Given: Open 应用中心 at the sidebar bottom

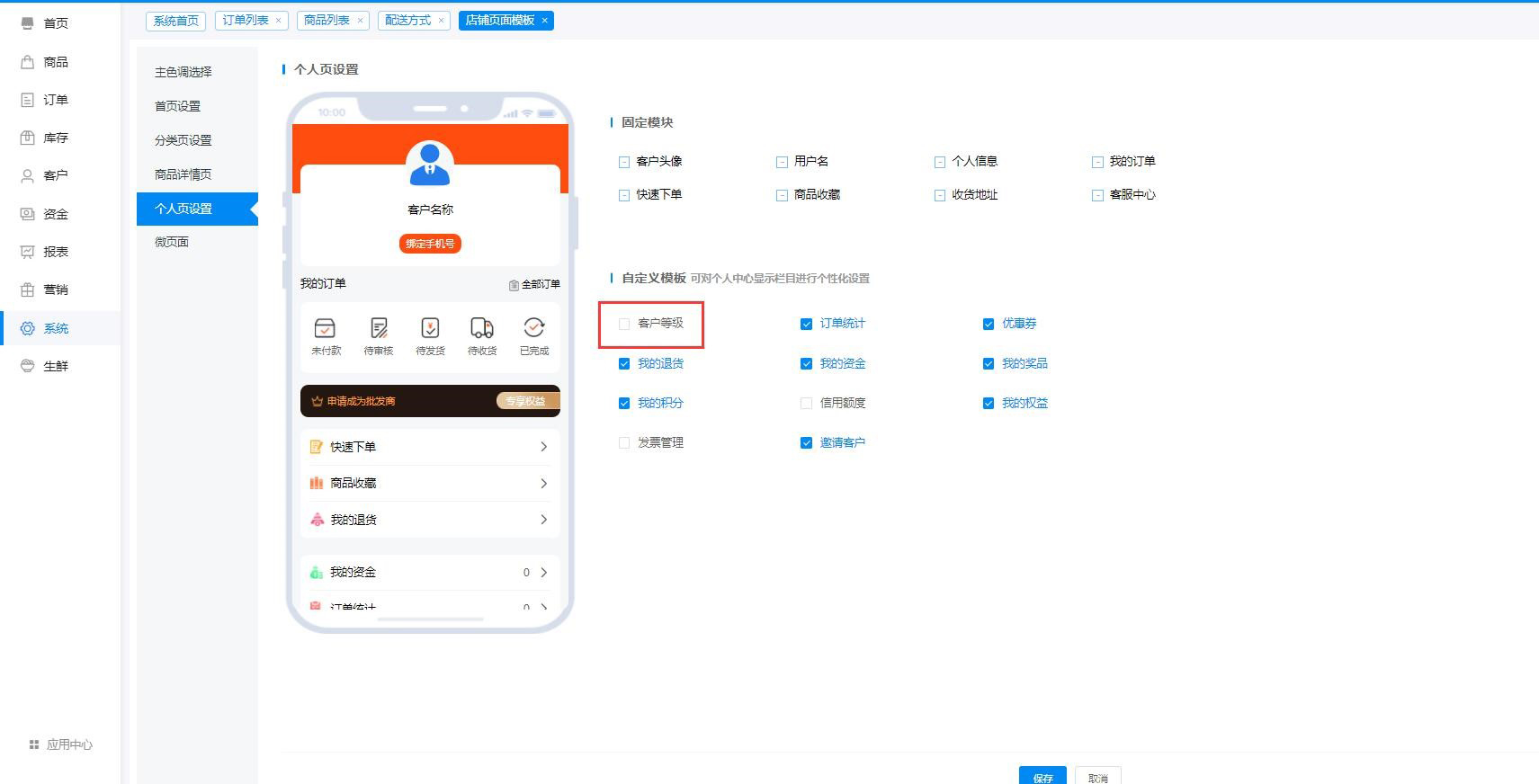Looking at the screenshot, I should click(x=60, y=744).
